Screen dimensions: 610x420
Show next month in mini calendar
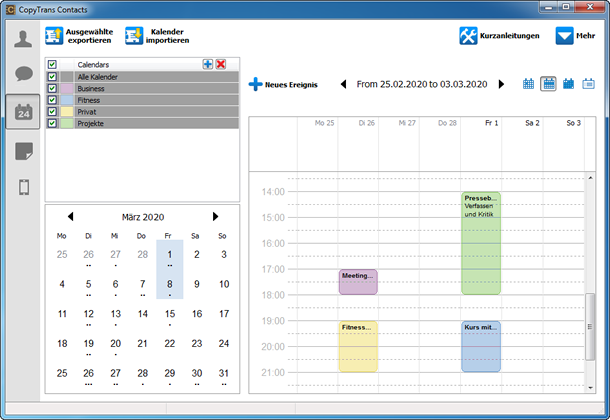(215, 217)
